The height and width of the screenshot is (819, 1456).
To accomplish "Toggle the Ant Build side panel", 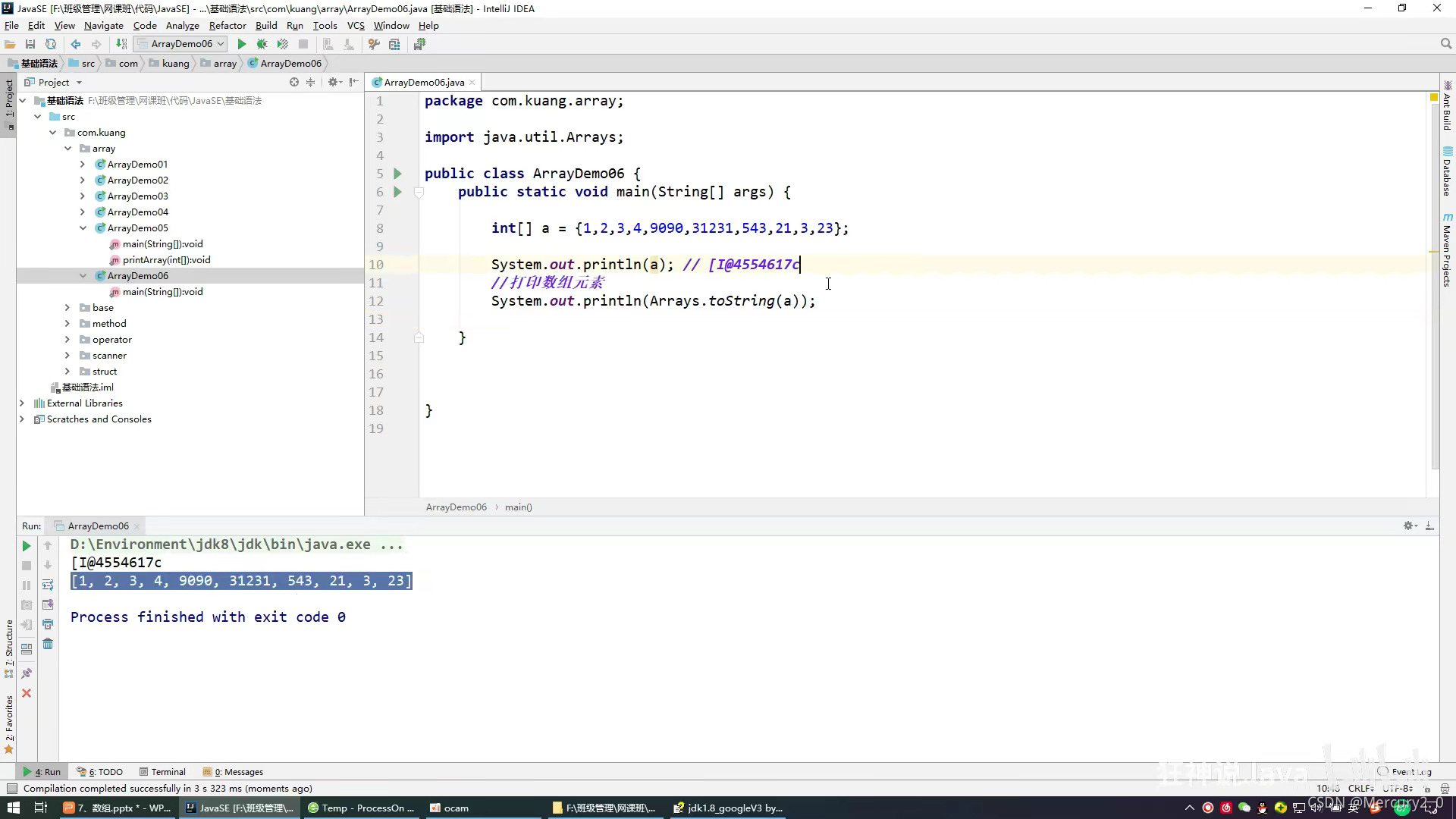I will (x=1447, y=105).
